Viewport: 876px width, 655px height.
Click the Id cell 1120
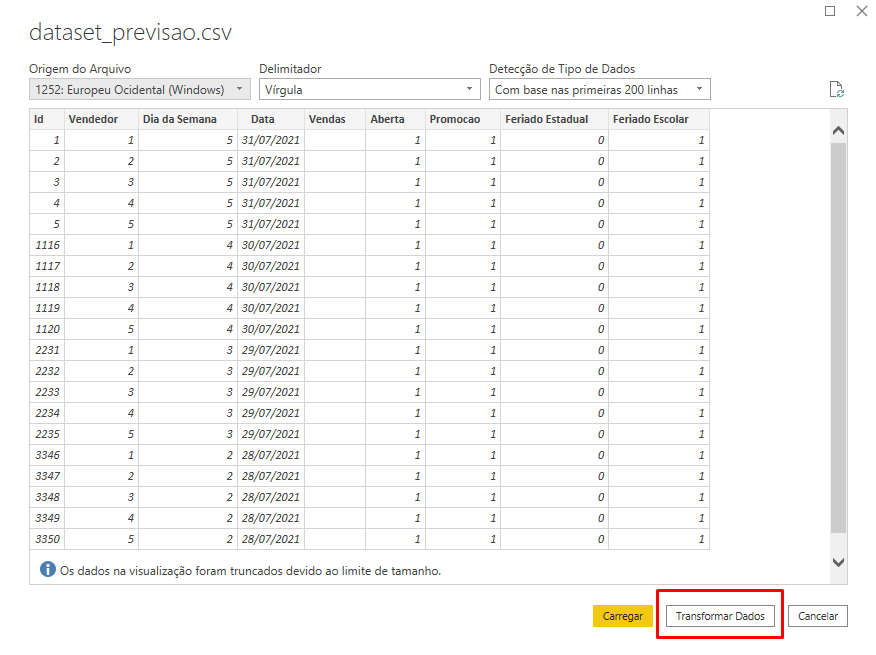point(47,329)
